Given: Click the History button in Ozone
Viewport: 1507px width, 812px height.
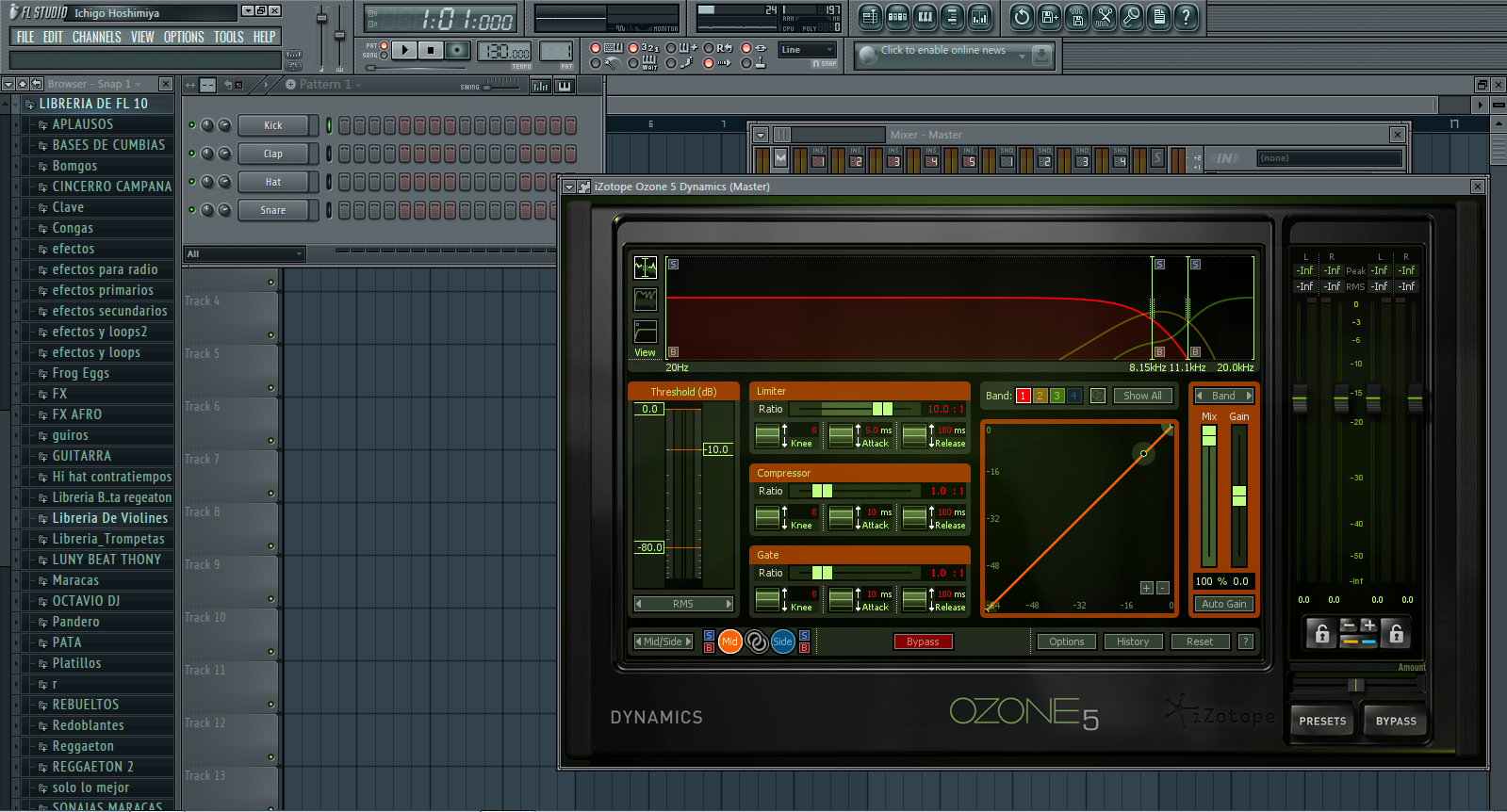Looking at the screenshot, I should coord(1133,641).
